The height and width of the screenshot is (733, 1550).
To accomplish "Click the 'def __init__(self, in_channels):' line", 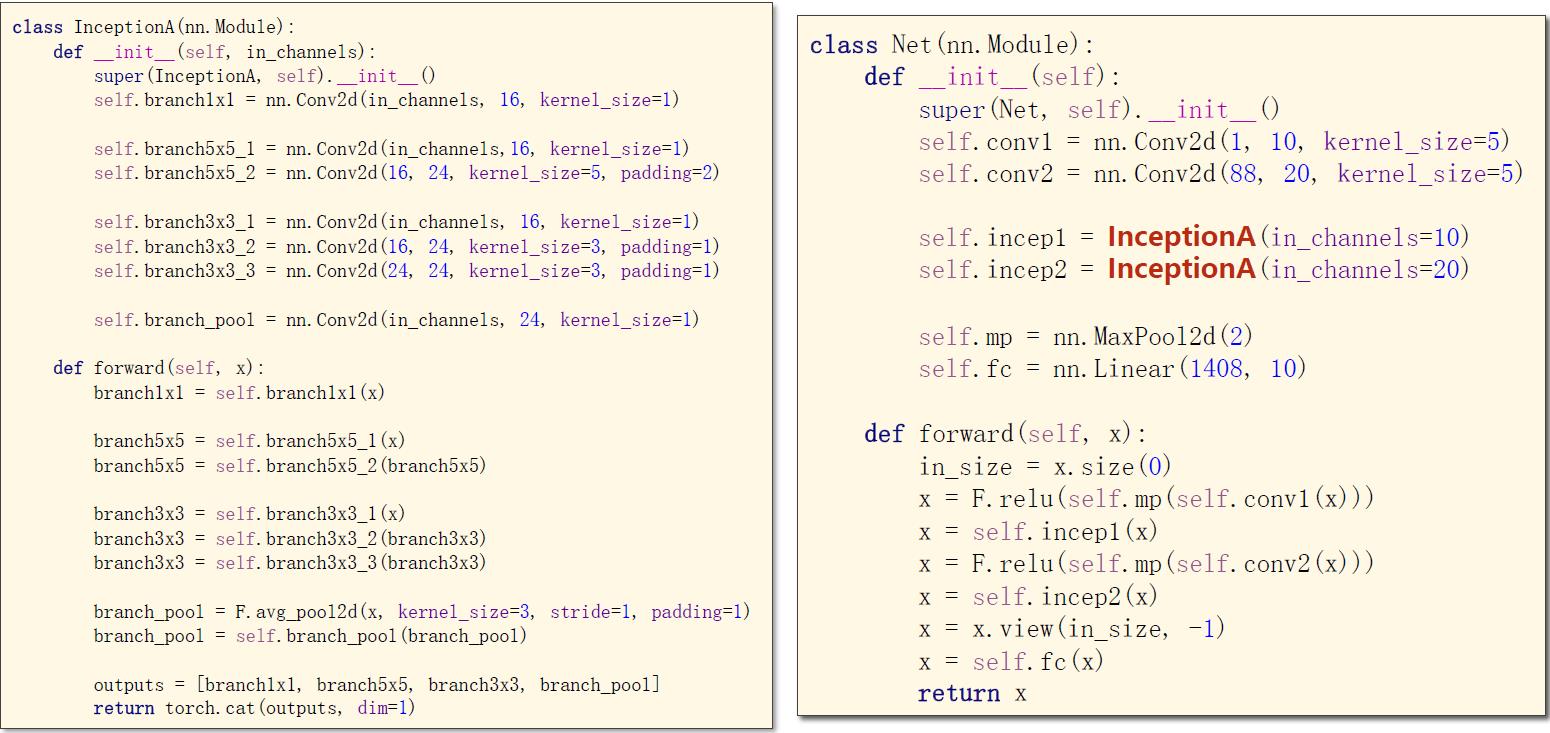I will [216, 52].
